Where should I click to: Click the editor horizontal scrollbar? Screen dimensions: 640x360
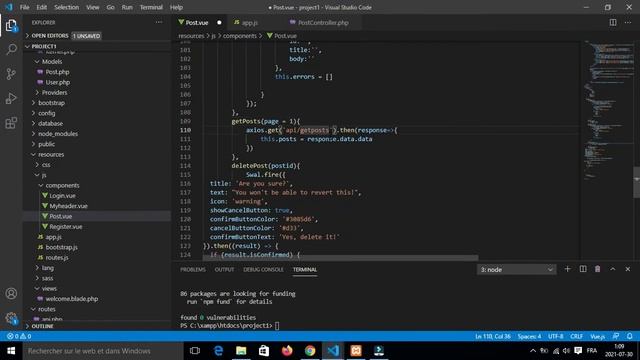coord(340,258)
